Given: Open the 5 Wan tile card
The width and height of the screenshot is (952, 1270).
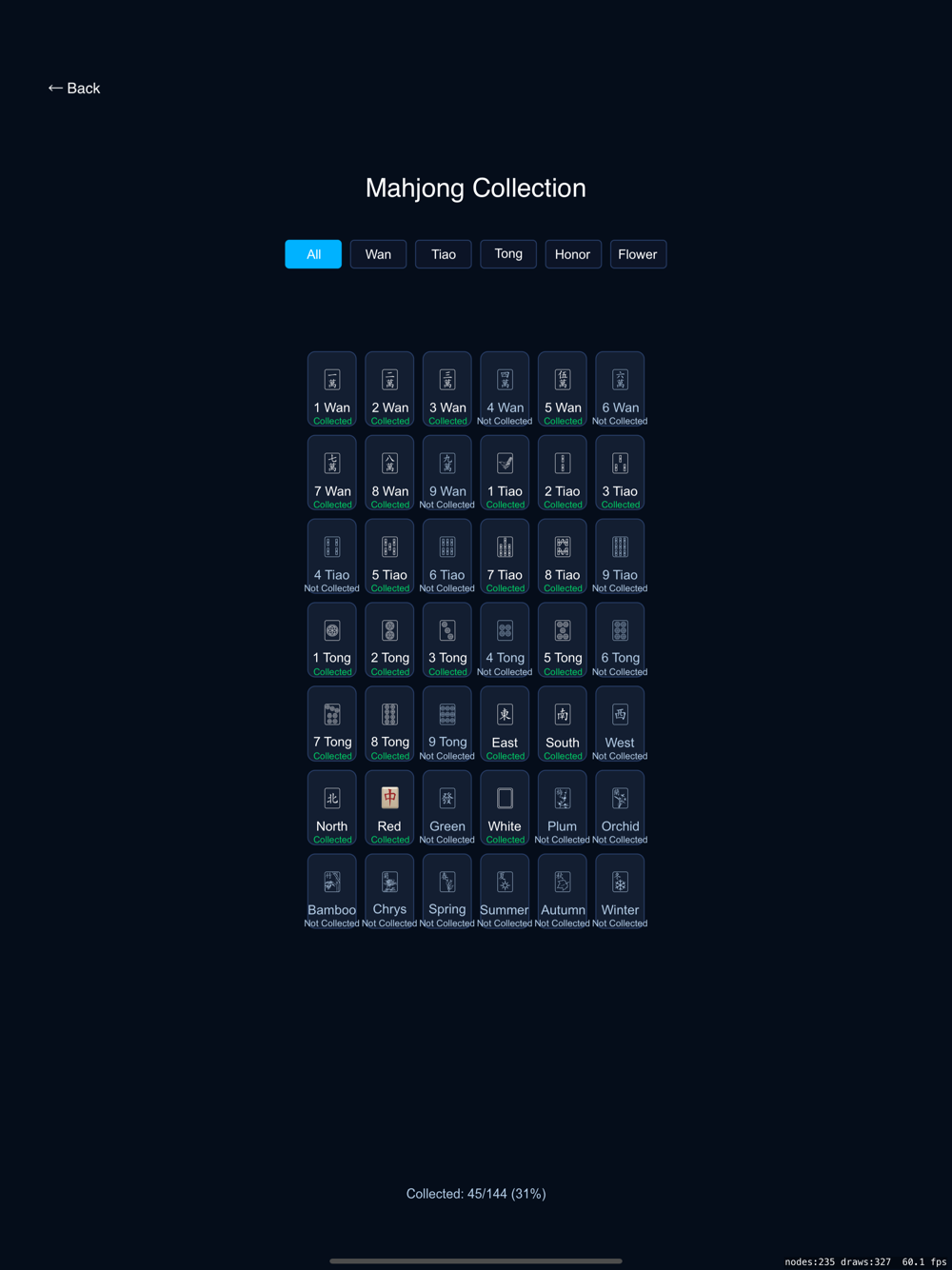Looking at the screenshot, I should point(563,389).
